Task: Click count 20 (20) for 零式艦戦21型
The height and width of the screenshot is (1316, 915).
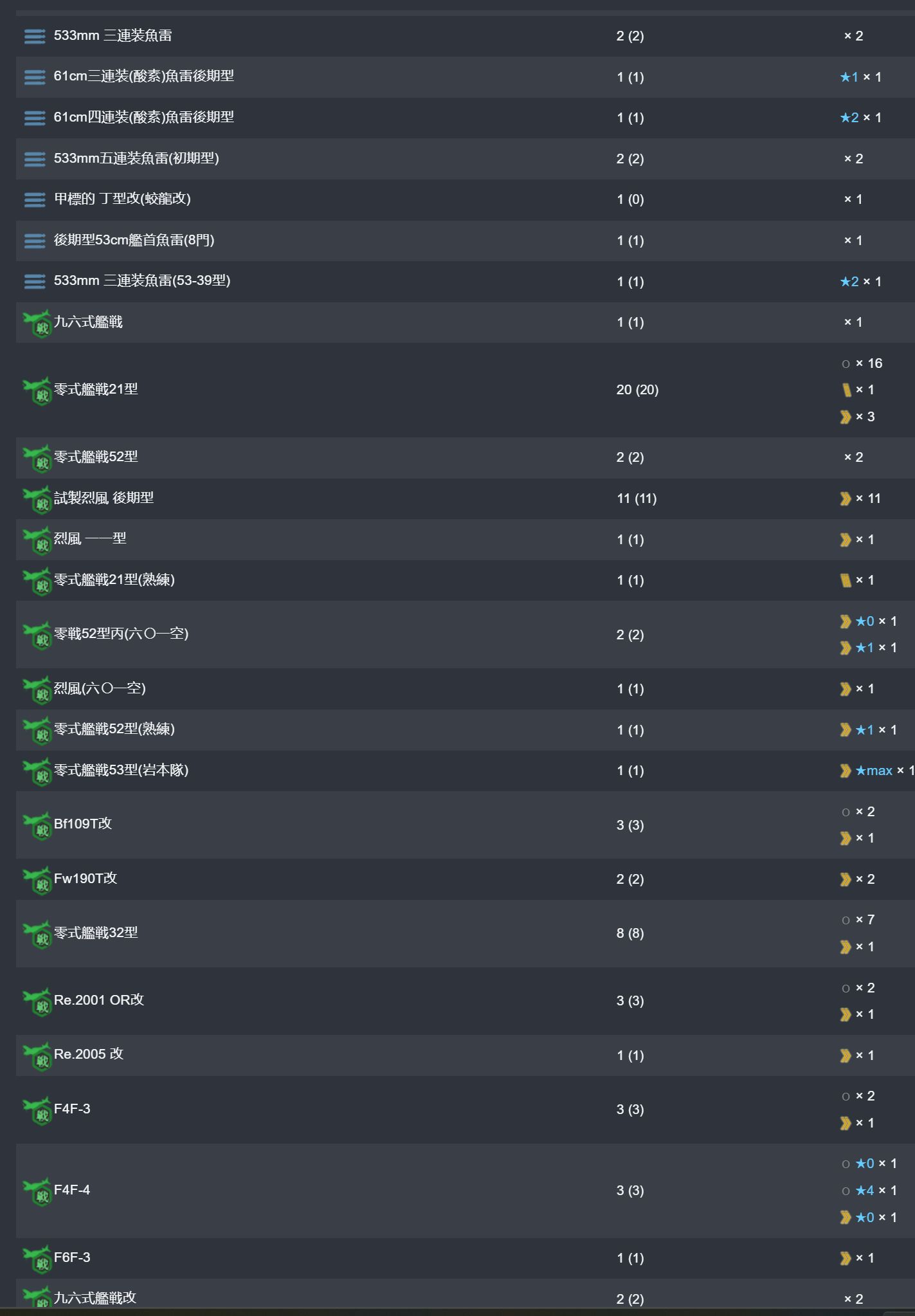Action: [x=637, y=390]
